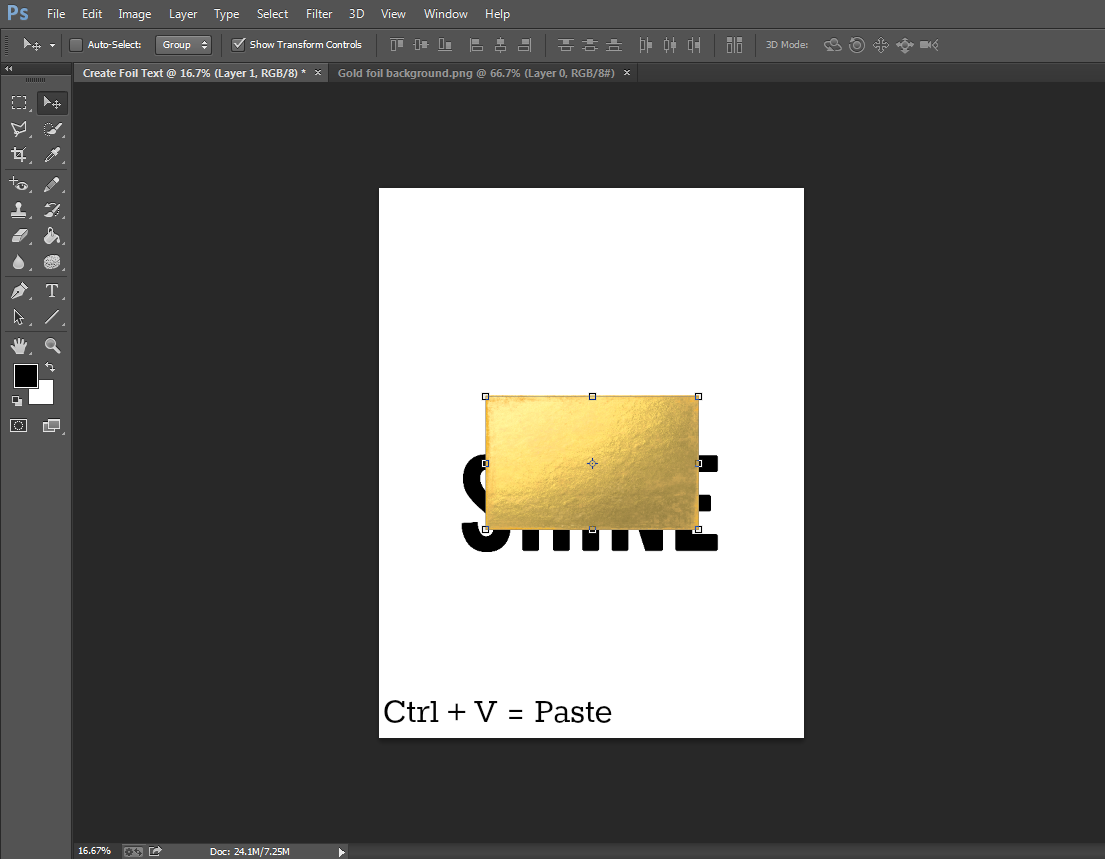Select the Crop tool
The width and height of the screenshot is (1105, 859).
tap(19, 155)
